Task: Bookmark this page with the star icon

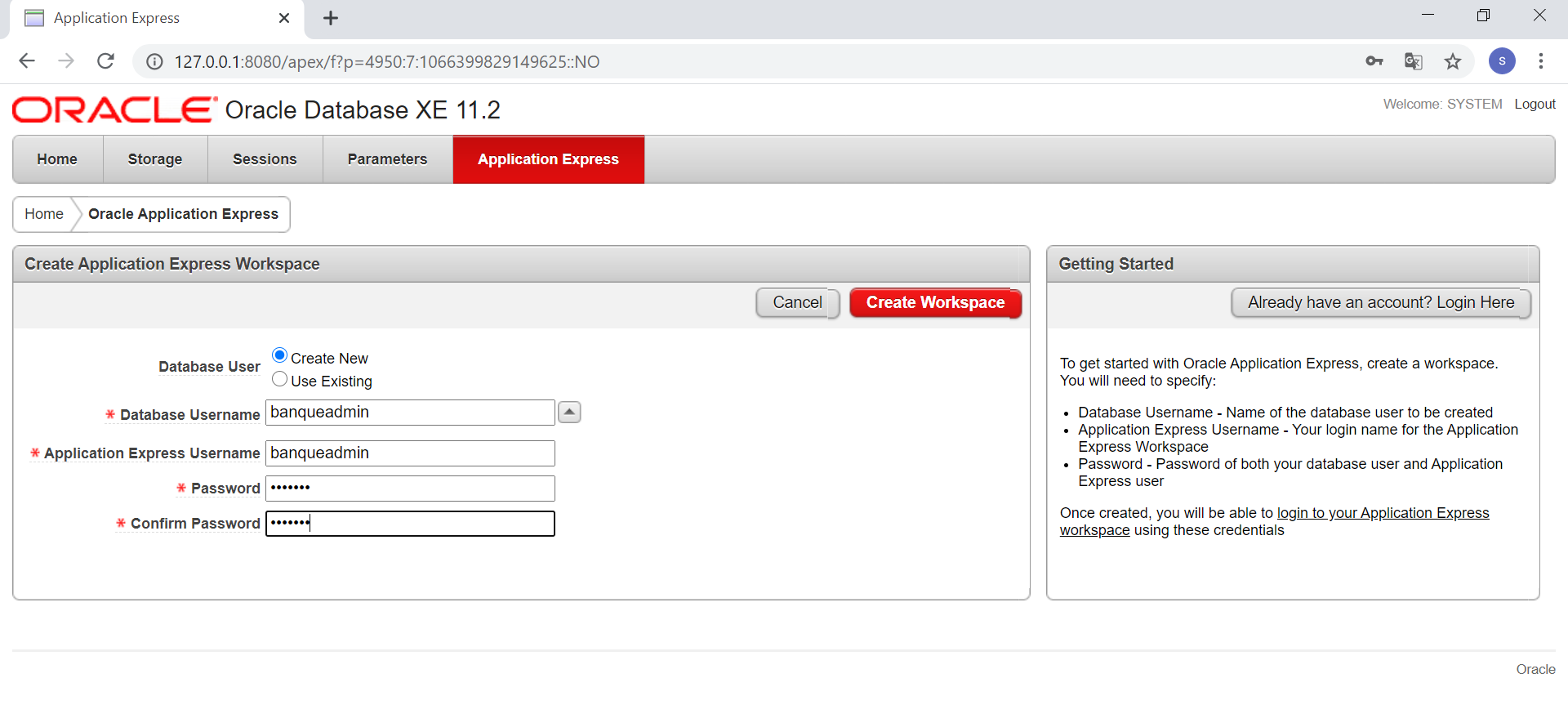Action: tap(1453, 61)
